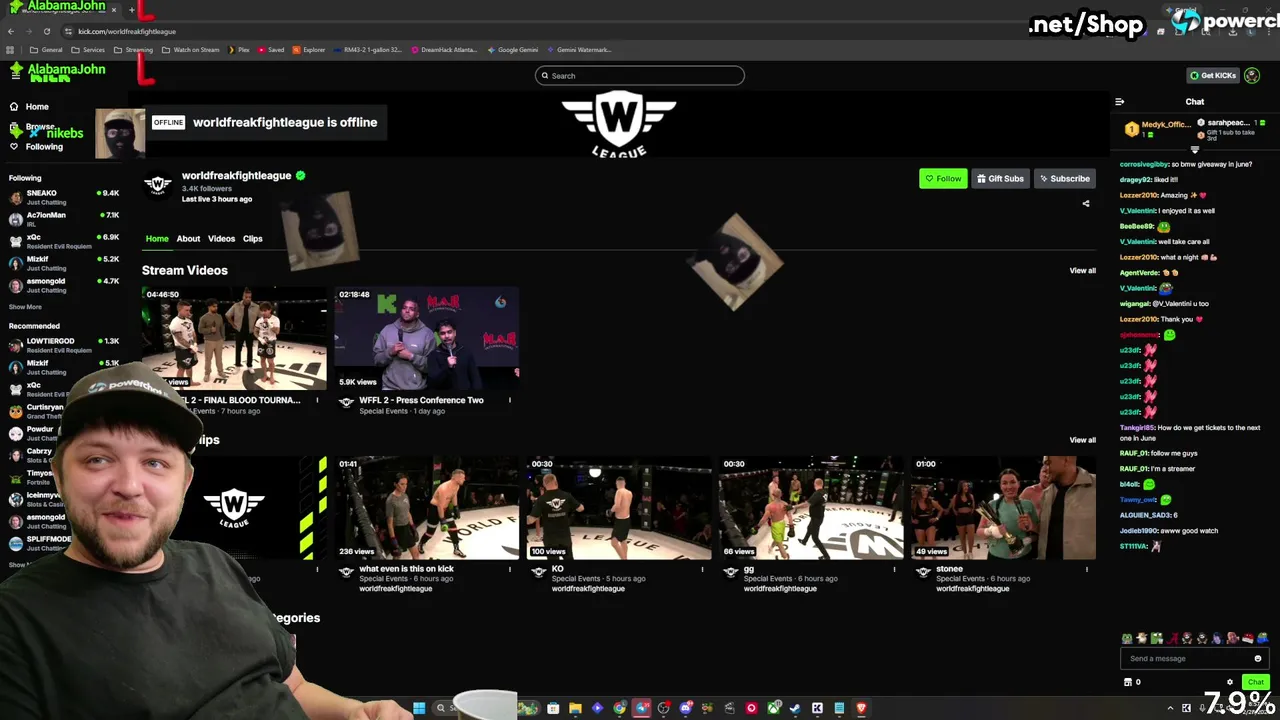
Task: Subscribe to the channel
Action: tap(1064, 179)
